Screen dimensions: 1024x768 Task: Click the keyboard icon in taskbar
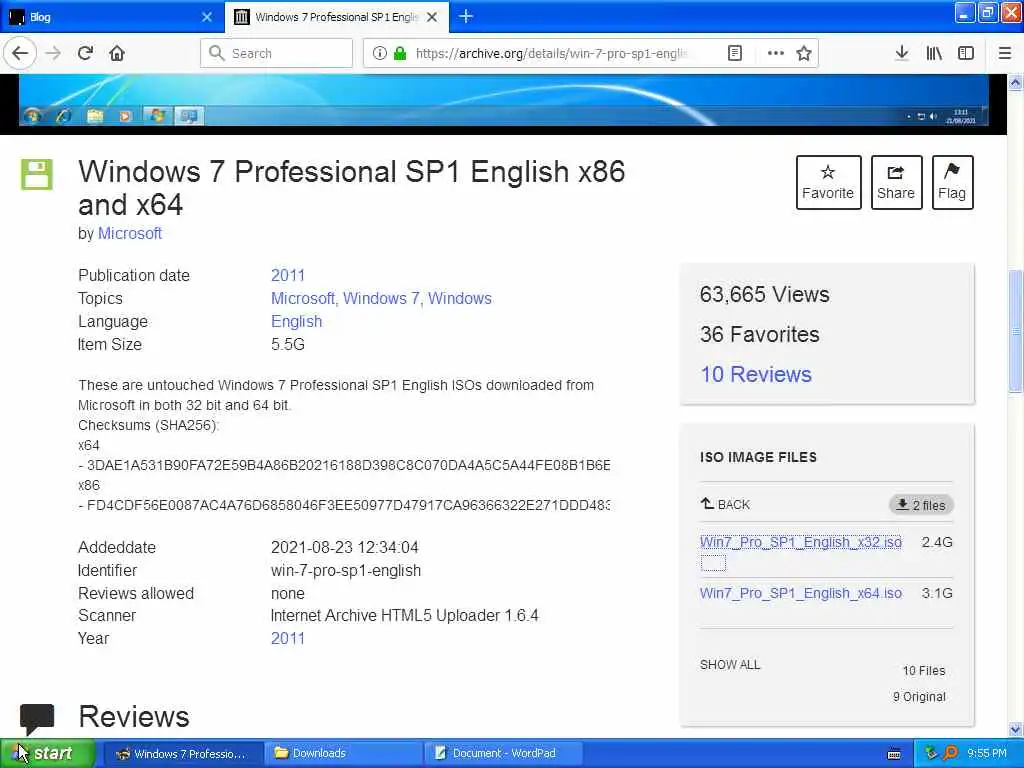pos(894,754)
